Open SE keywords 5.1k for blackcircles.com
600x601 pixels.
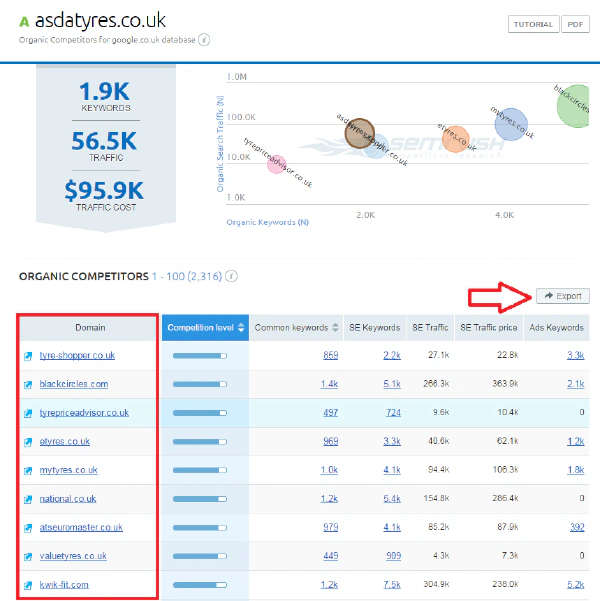pyautogui.click(x=392, y=384)
